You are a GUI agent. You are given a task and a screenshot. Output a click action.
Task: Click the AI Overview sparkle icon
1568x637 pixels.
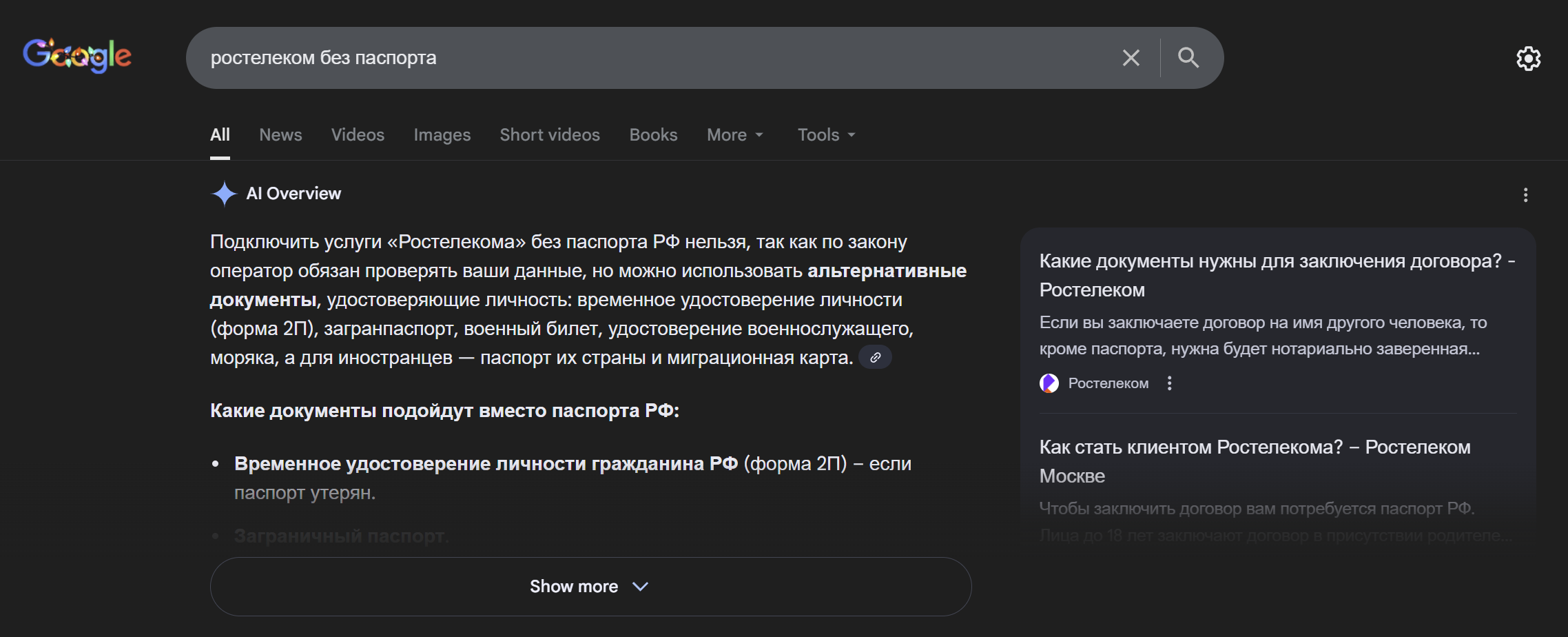point(224,194)
